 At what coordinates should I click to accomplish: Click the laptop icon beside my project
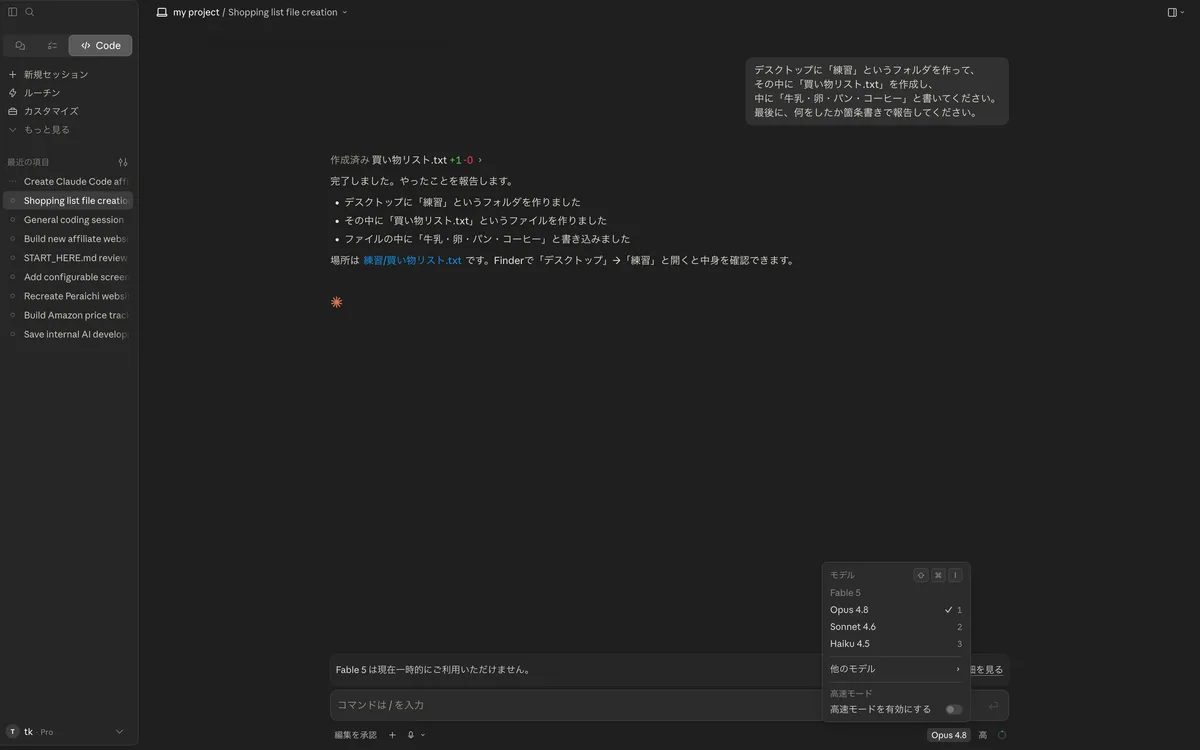coord(162,12)
